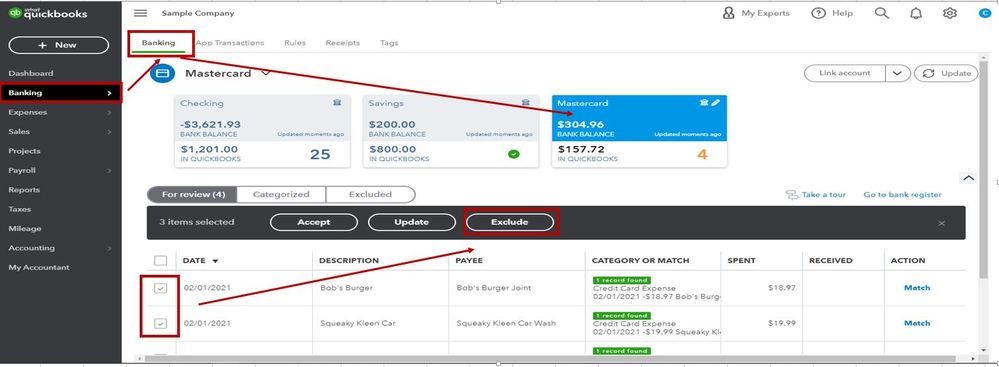
Task: Exclude the selected transactions
Action: (510, 222)
